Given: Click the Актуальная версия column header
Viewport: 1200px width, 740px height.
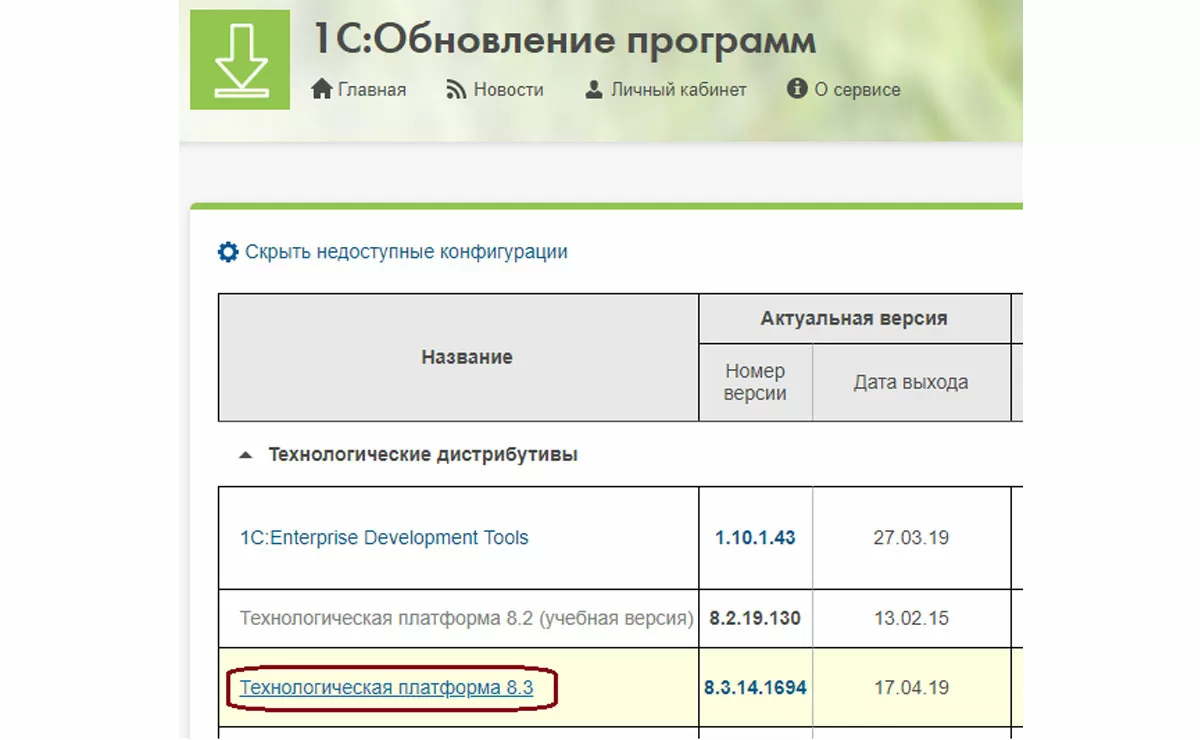Looking at the screenshot, I should click(854, 319).
